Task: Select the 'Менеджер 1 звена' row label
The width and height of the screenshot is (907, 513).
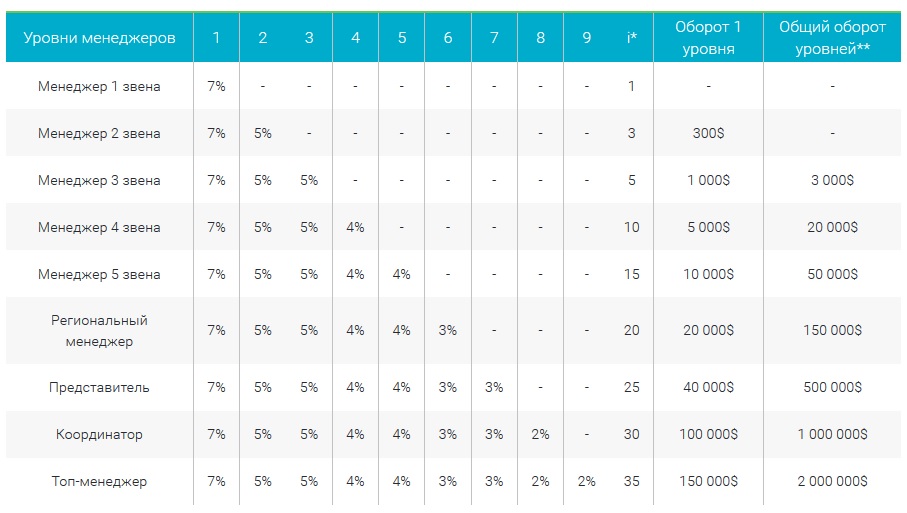Action: (99, 86)
